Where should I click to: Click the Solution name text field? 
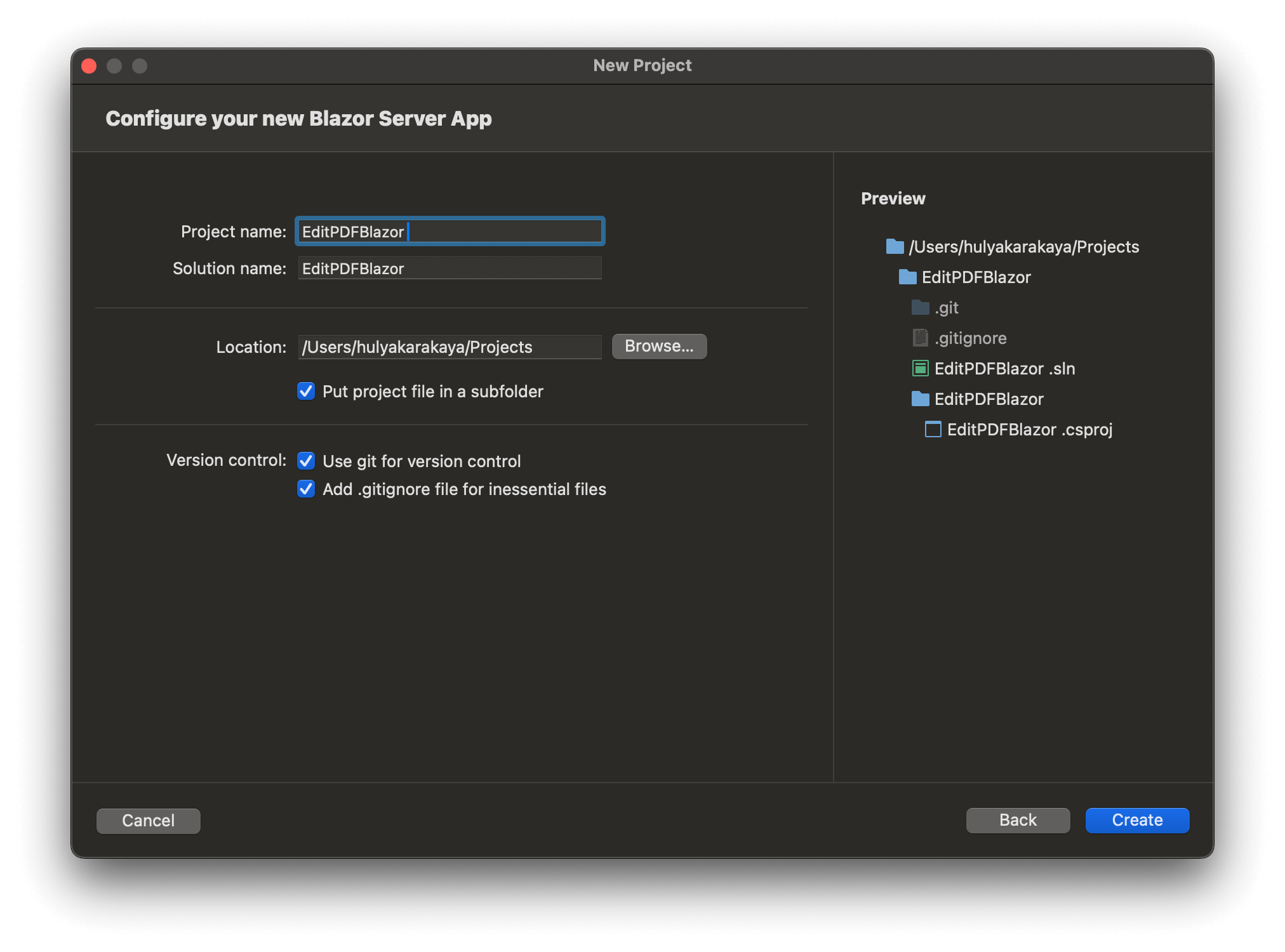[449, 268]
